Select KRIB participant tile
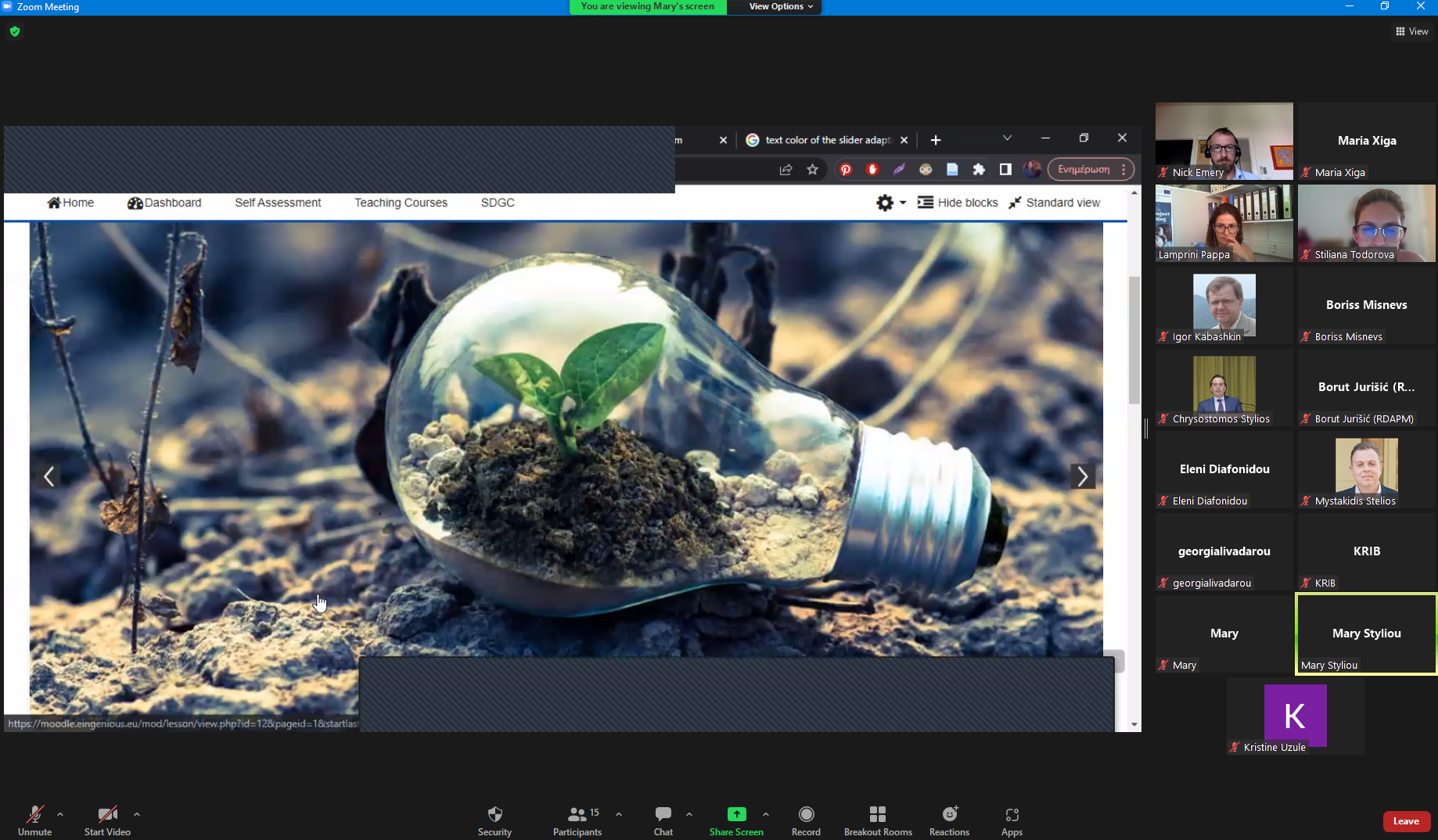The image size is (1438, 840). pyautogui.click(x=1366, y=551)
